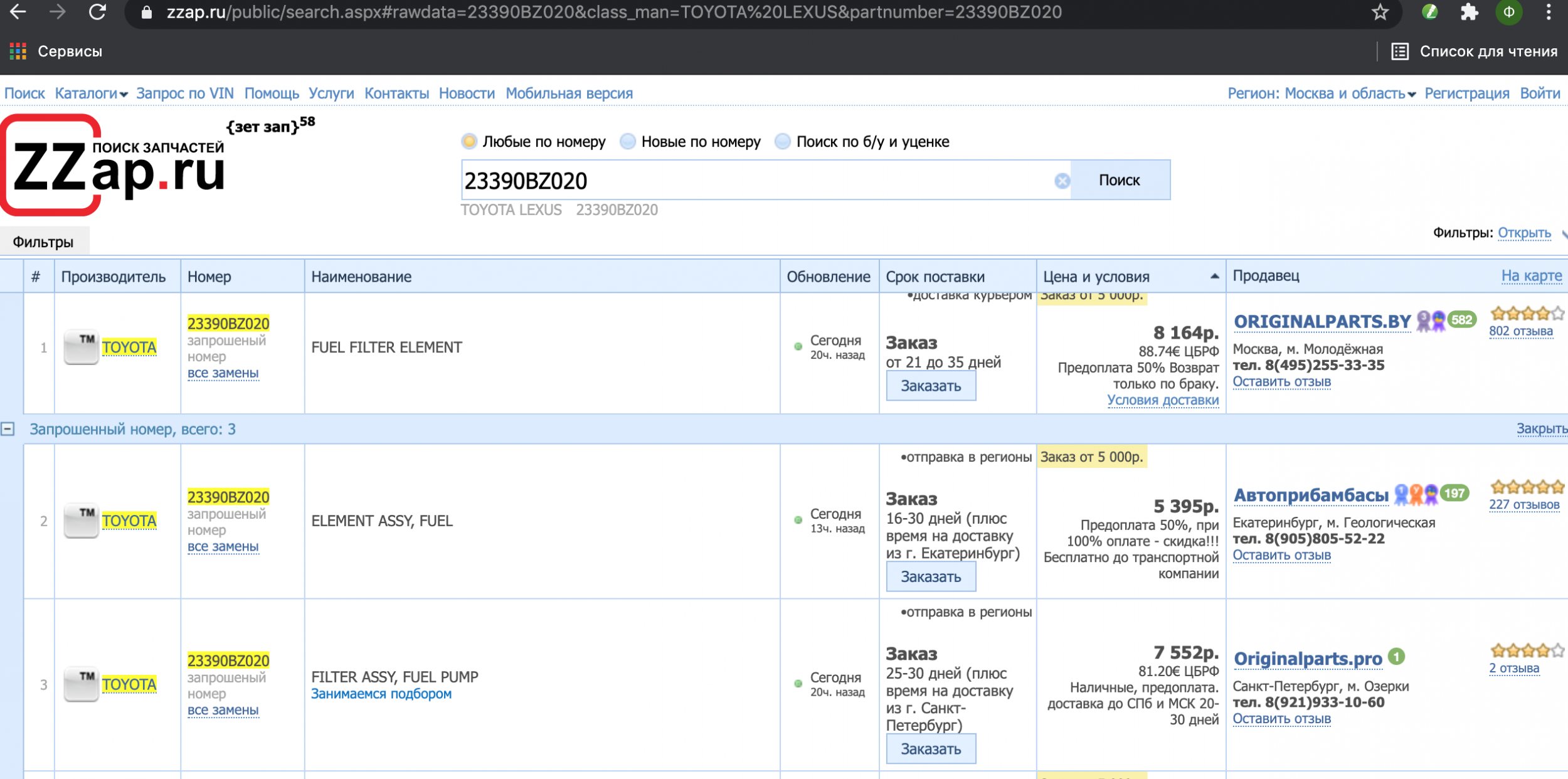Image resolution: width=1568 pixels, height=779 pixels.
Task: Open the Extensions puzzle icon
Action: 1469,12
